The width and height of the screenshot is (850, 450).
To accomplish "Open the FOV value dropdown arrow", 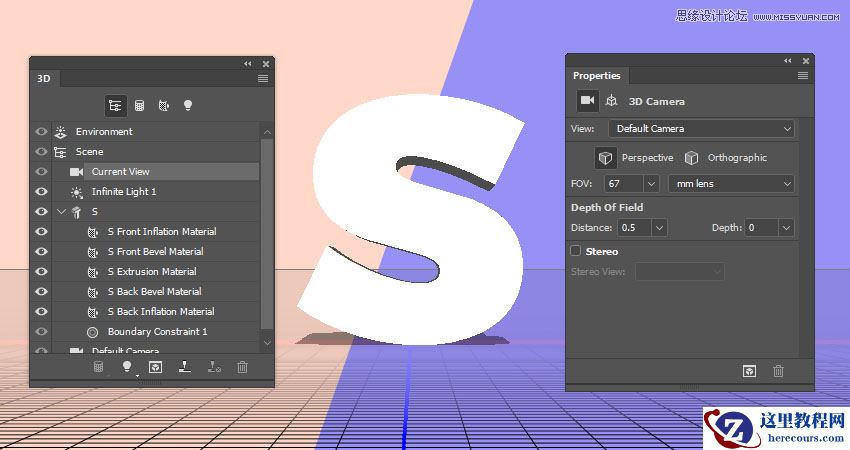I will tap(652, 184).
